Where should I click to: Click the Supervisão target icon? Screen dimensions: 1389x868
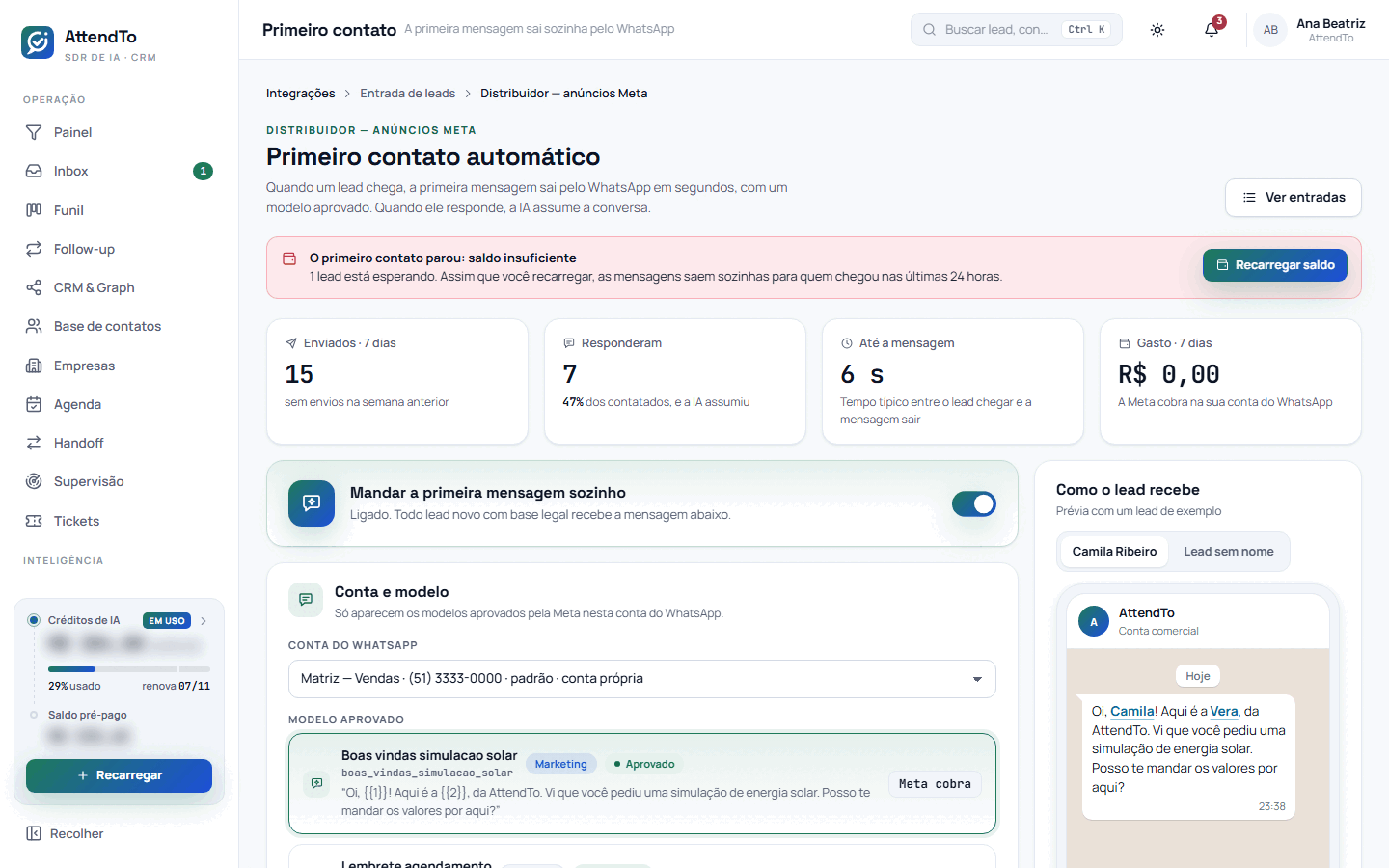click(x=34, y=481)
